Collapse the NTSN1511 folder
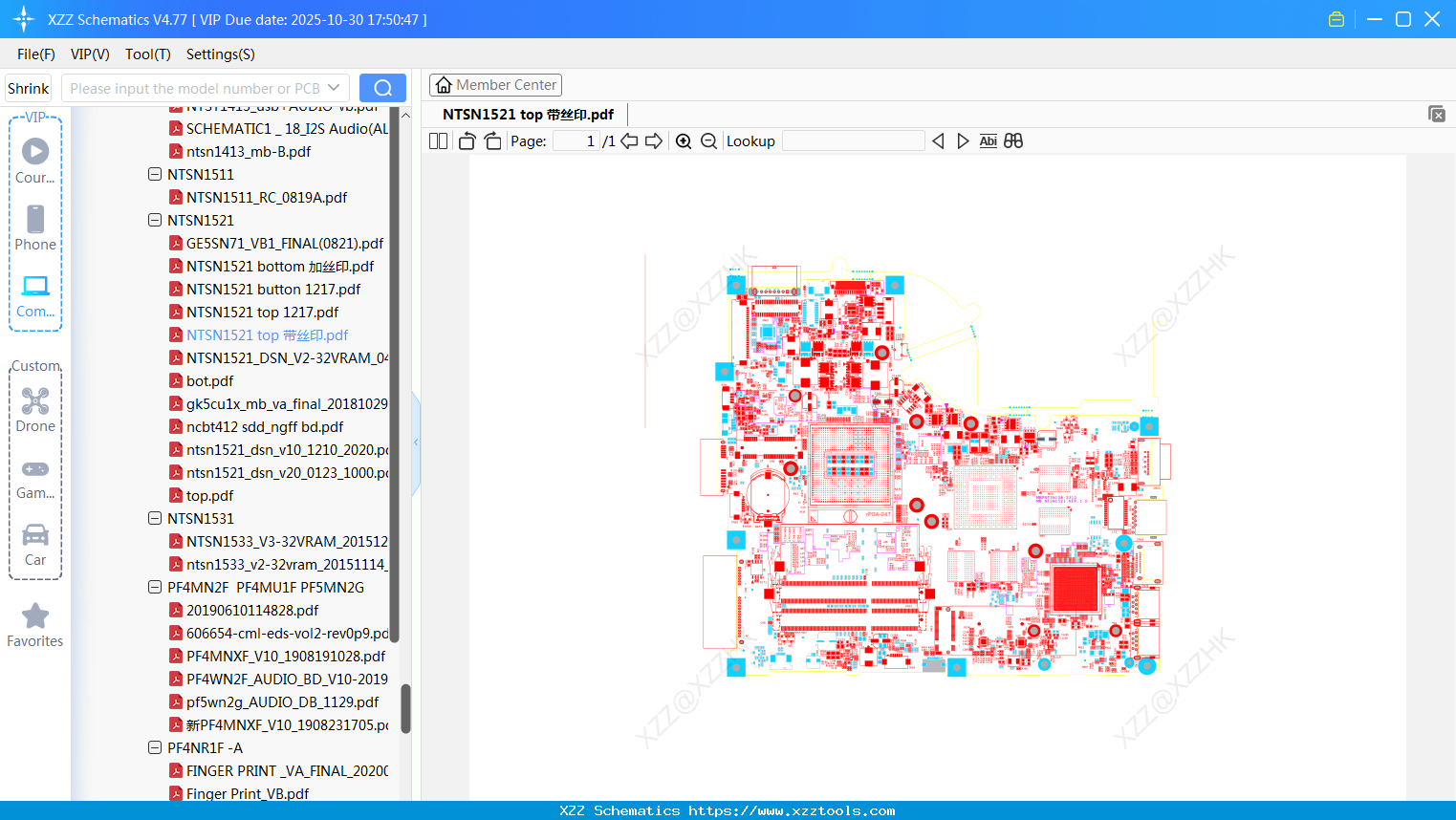The height and width of the screenshot is (820, 1456). tap(155, 175)
